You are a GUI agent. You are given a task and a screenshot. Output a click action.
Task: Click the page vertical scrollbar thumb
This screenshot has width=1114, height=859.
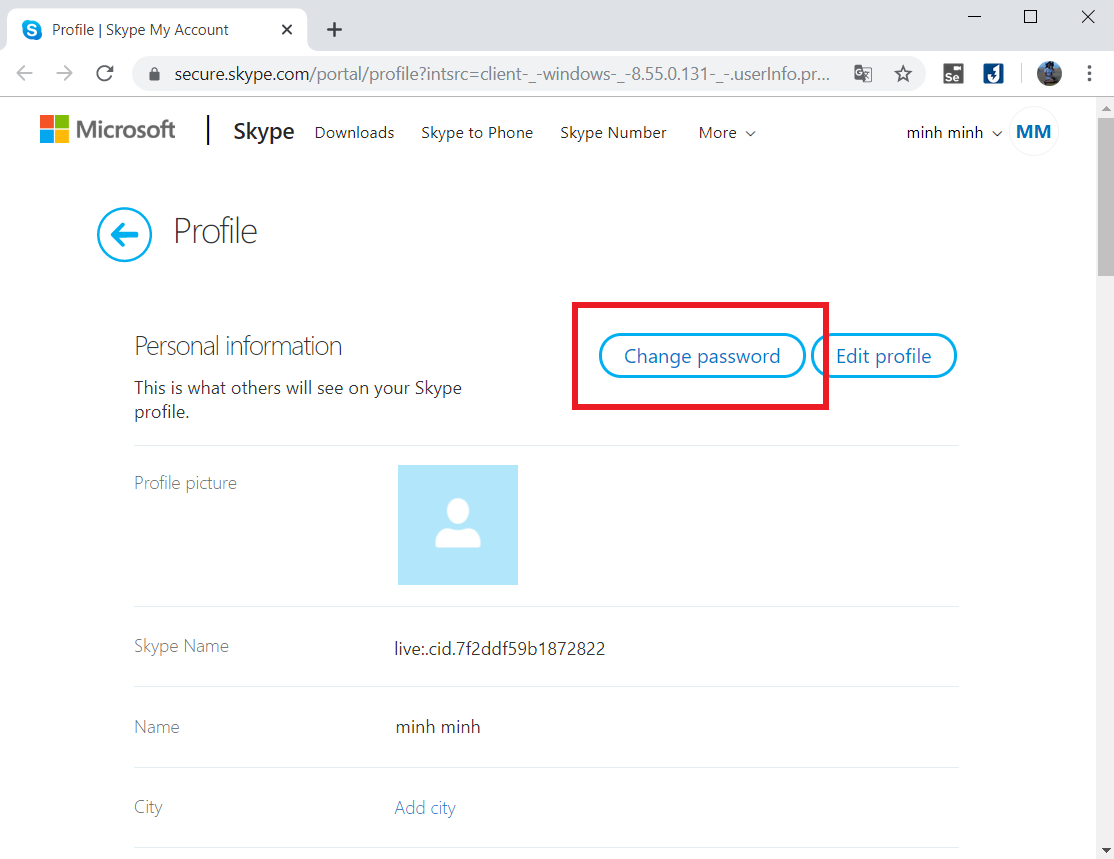(1105, 197)
